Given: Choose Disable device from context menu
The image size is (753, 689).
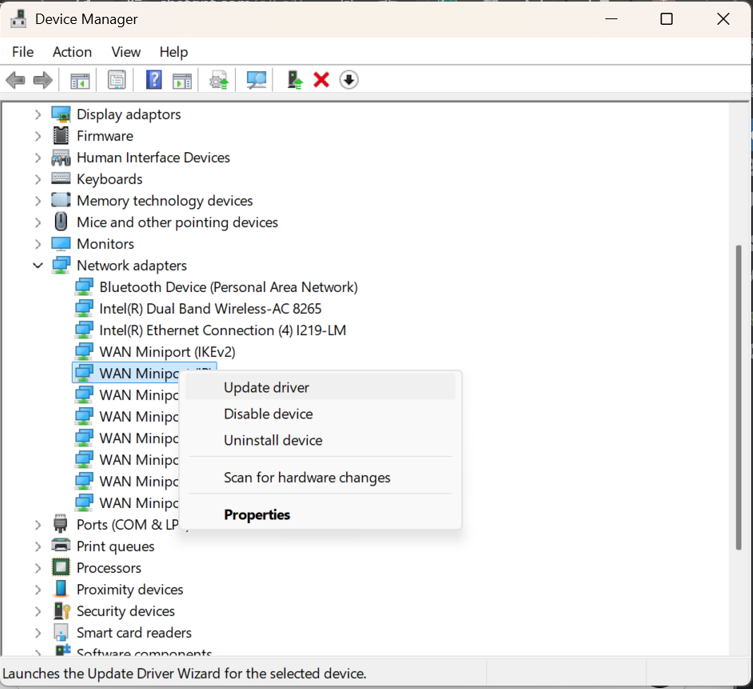Looking at the screenshot, I should pyautogui.click(x=320, y=414).
